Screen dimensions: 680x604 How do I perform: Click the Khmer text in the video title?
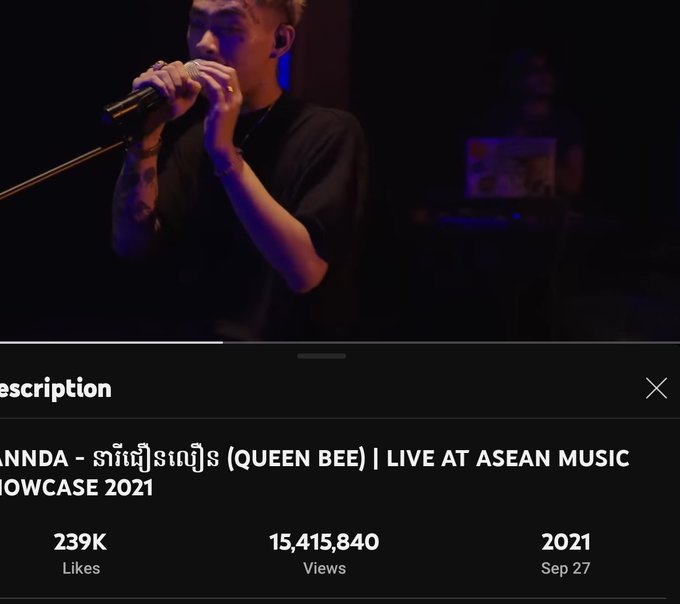[156, 459]
